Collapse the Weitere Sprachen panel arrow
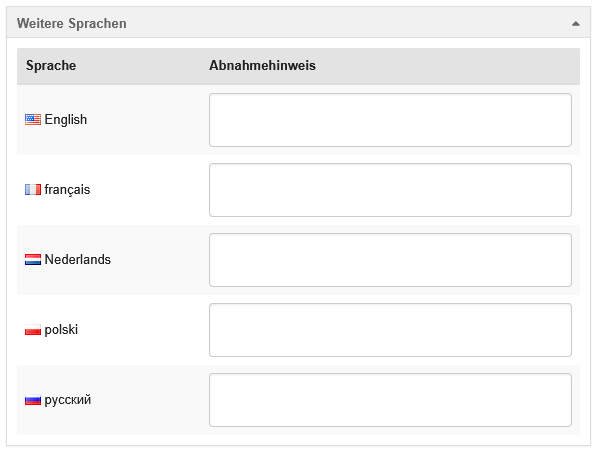 (575, 23)
